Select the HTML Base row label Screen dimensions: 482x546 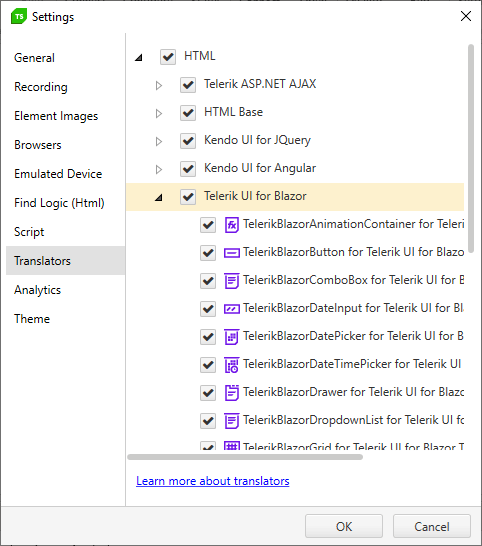pos(233,112)
